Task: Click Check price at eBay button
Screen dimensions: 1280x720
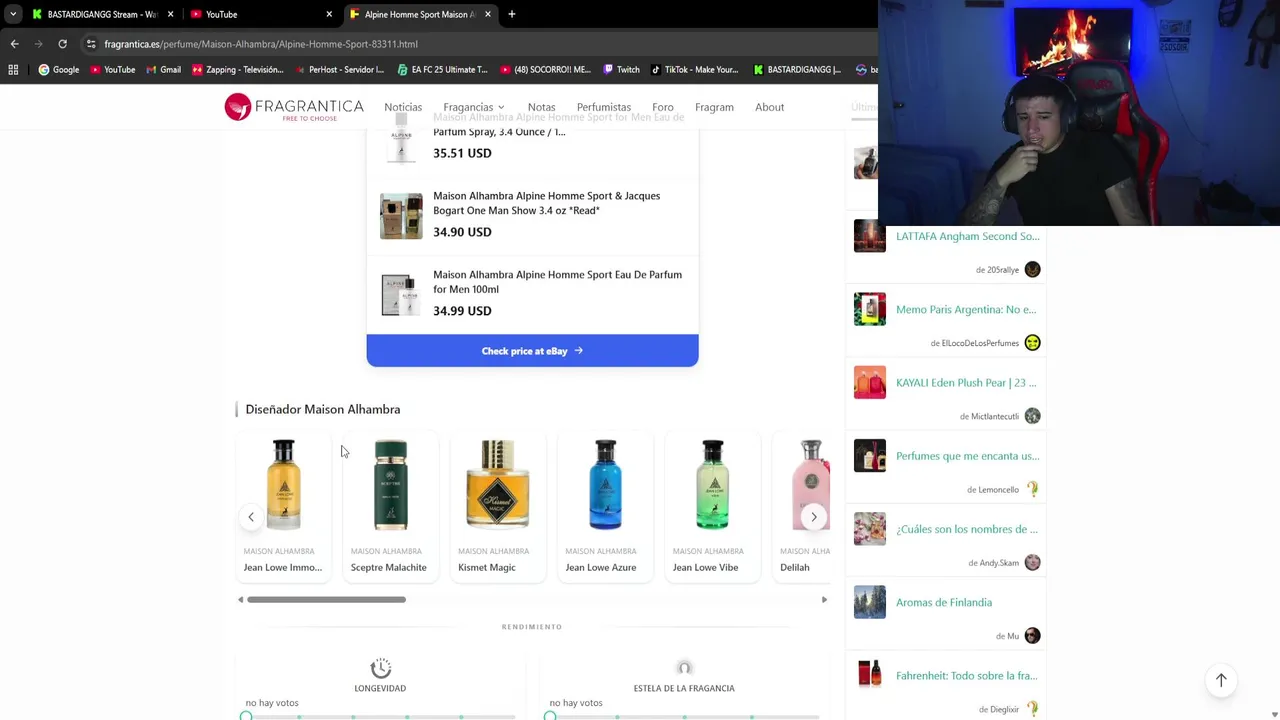Action: pyautogui.click(x=532, y=351)
